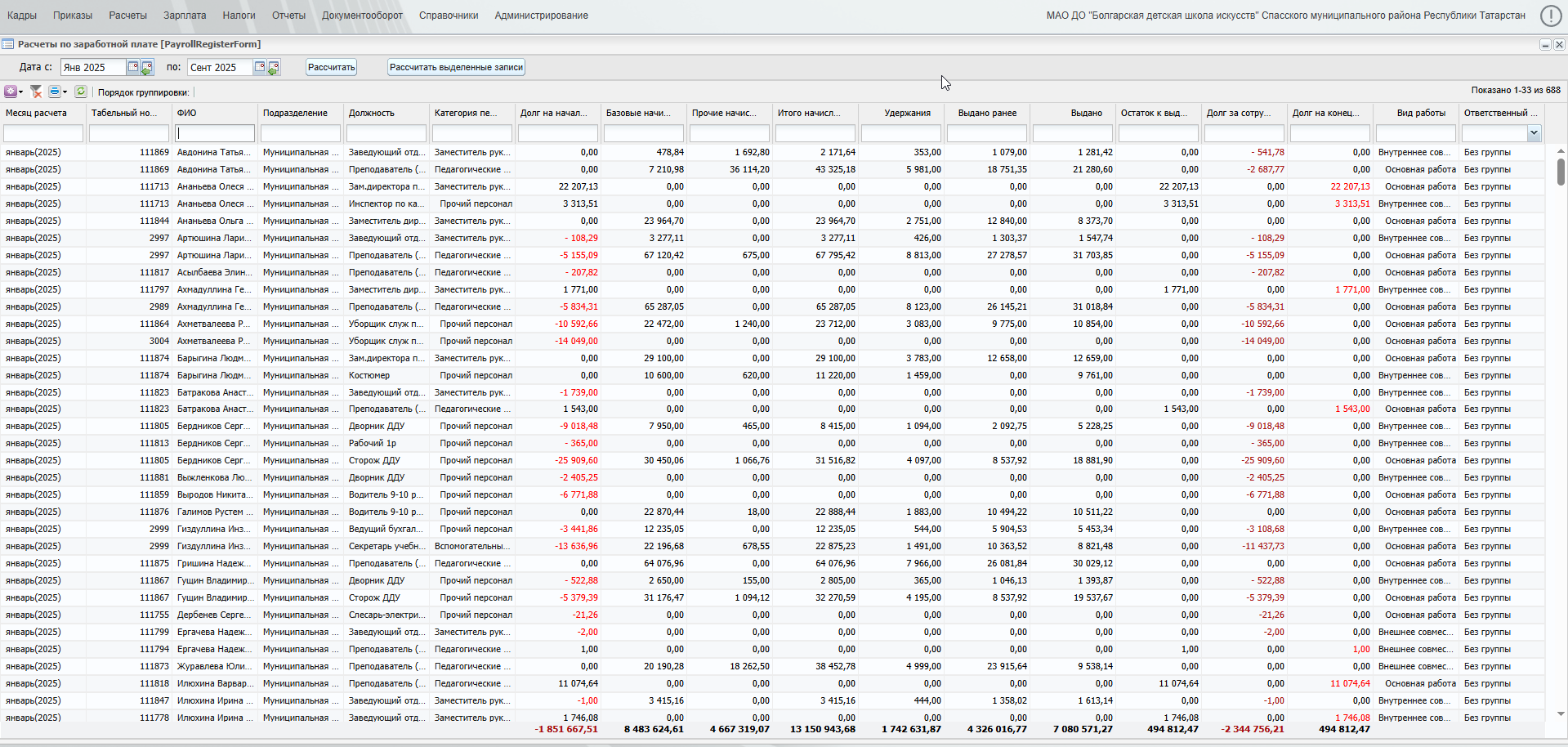Click the exclamation notification icon

[1550, 16]
